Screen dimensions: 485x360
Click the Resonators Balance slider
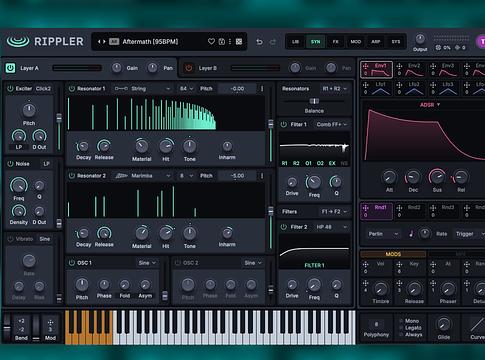click(314, 101)
